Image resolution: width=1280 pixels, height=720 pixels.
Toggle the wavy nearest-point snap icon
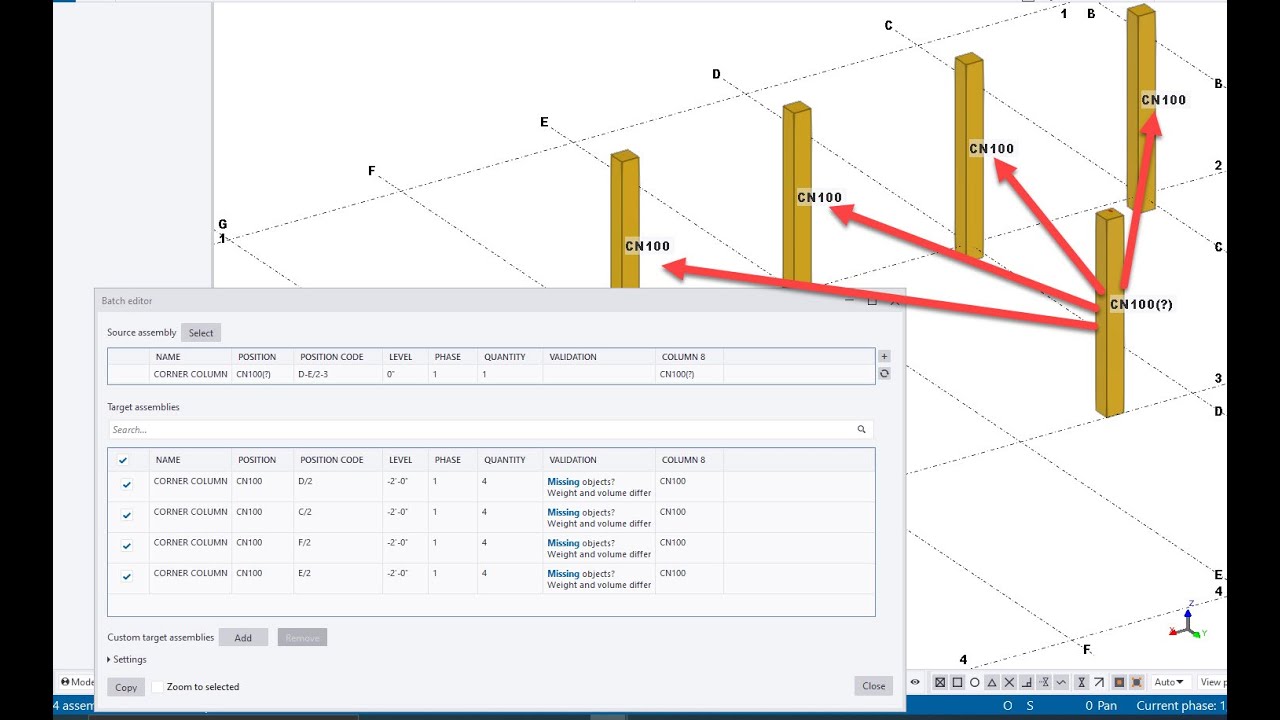pyautogui.click(x=1061, y=682)
